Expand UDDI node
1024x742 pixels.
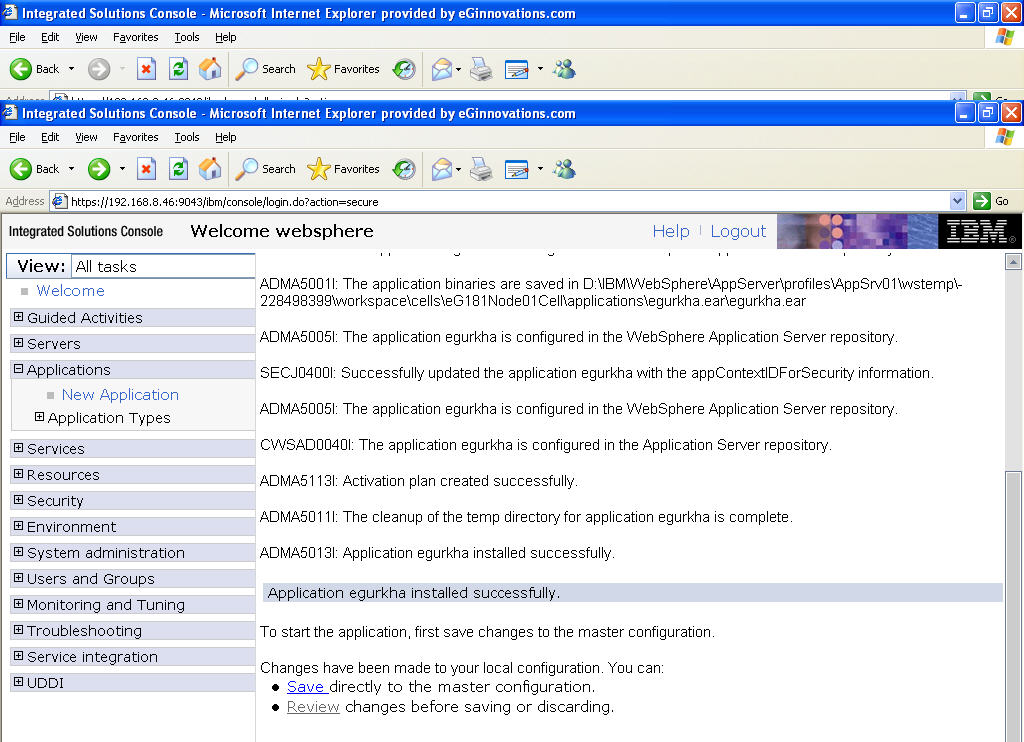click(18, 682)
